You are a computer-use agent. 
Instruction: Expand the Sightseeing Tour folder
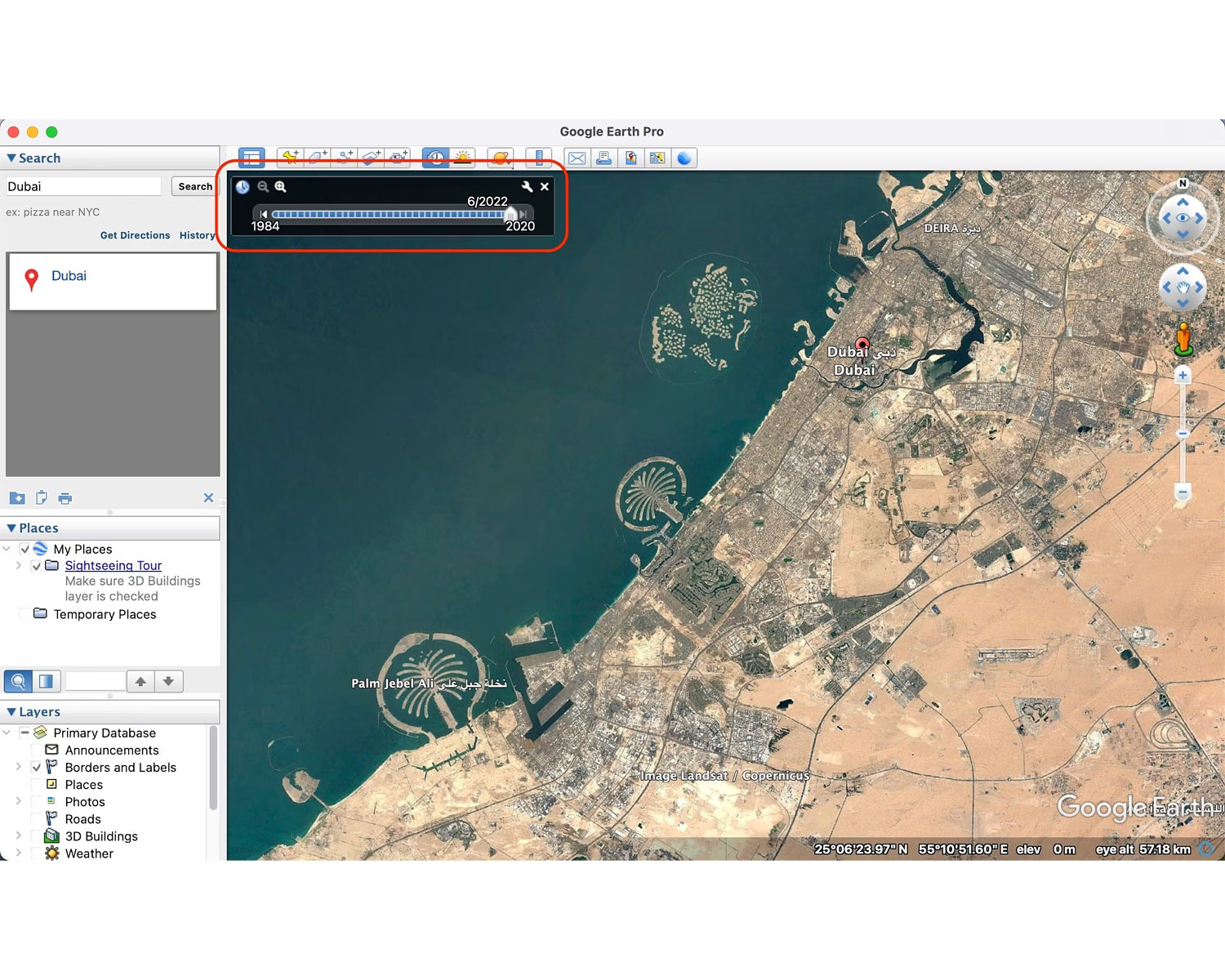[19, 565]
